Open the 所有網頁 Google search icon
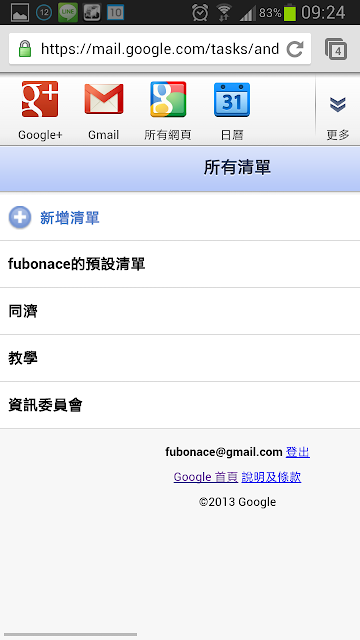 coord(168,99)
